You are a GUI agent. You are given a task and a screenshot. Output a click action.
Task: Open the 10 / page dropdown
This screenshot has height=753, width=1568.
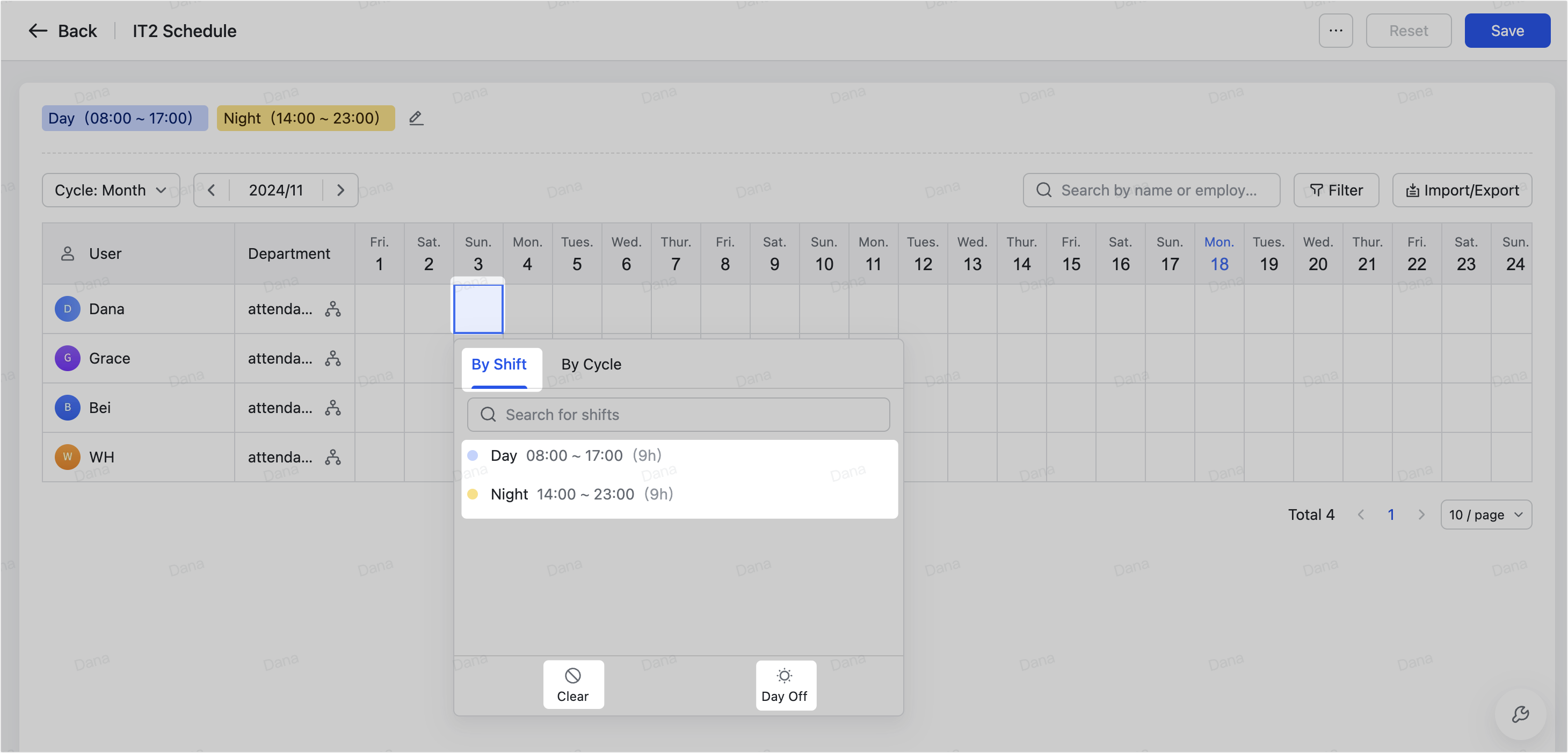tap(1485, 515)
